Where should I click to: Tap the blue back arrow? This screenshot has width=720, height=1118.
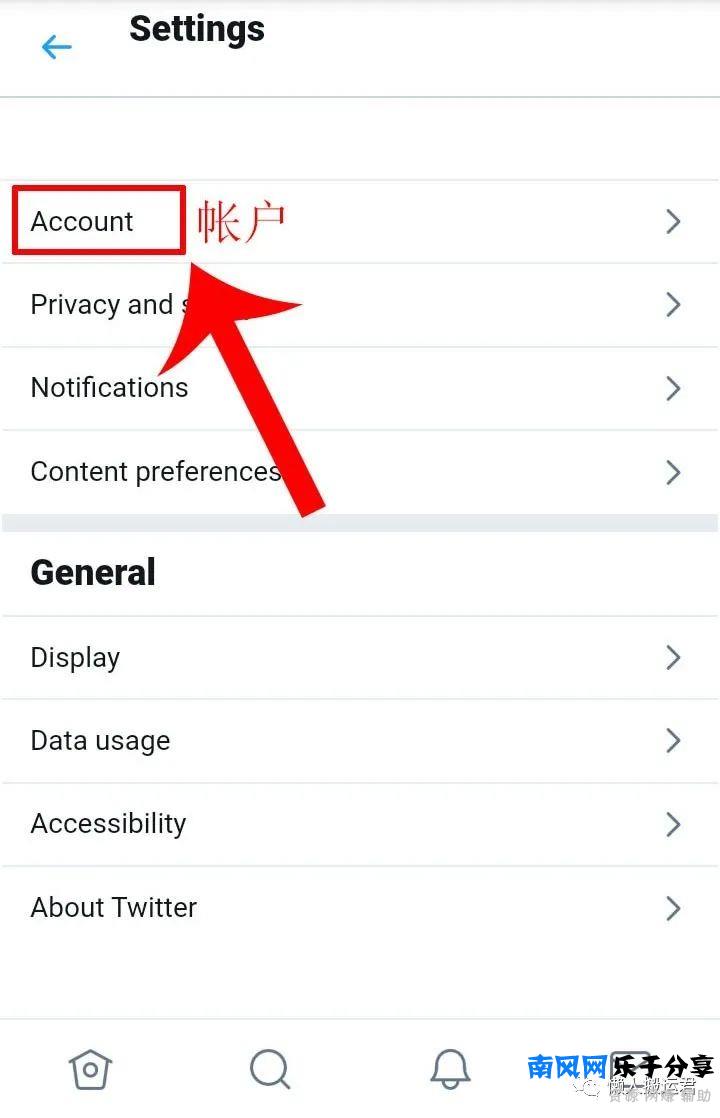click(56, 47)
